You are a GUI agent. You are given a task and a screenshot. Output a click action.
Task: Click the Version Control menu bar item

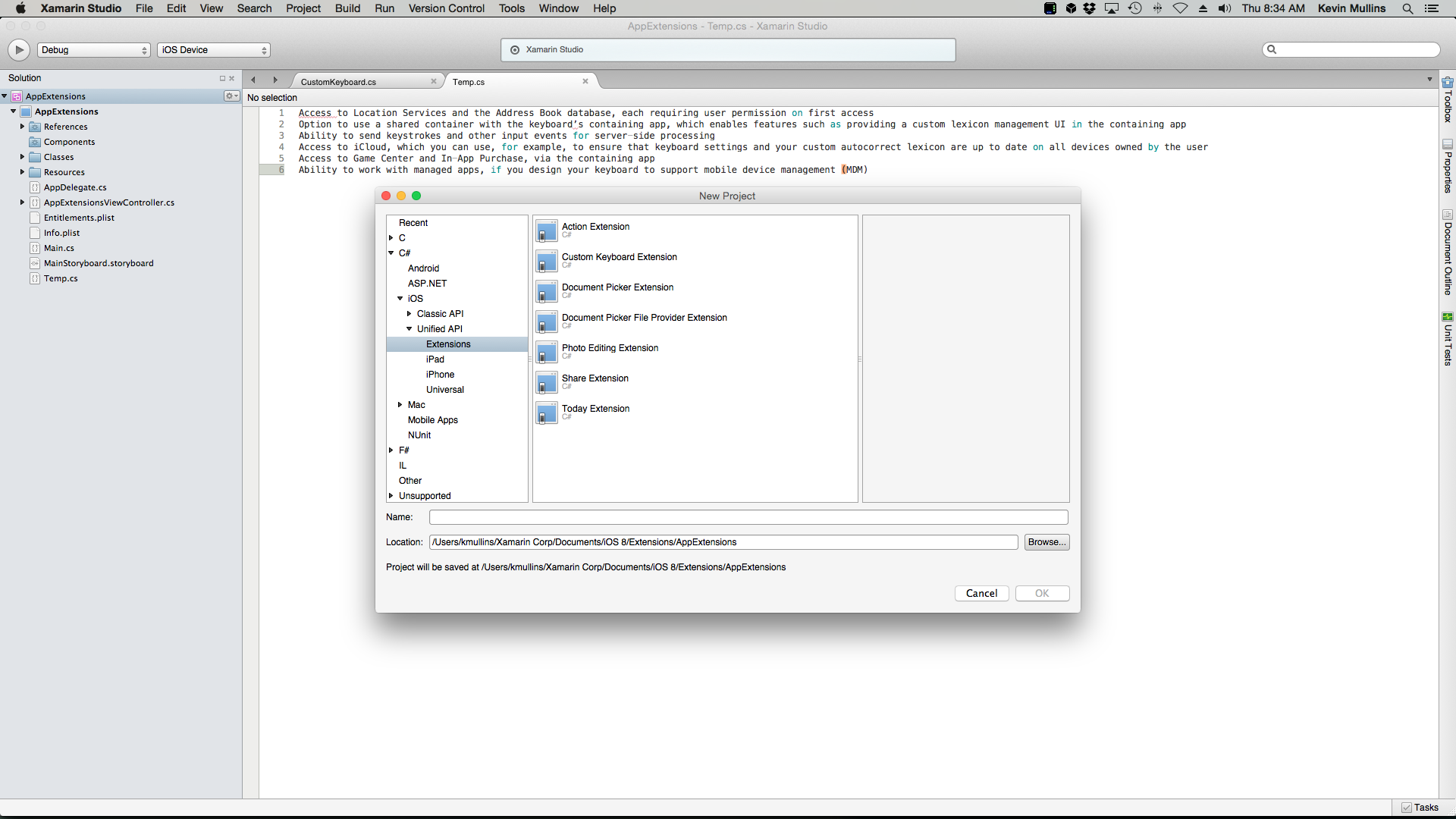point(448,8)
